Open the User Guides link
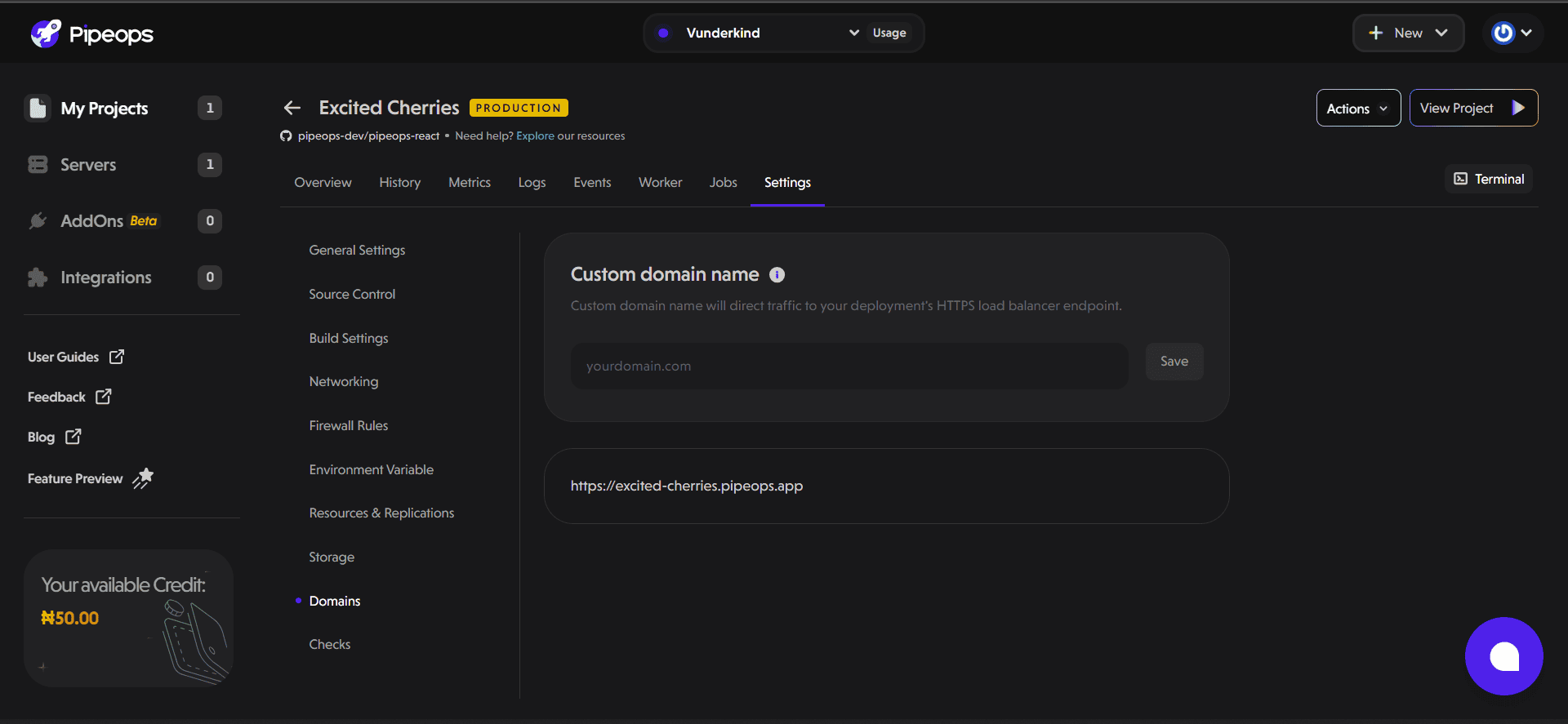The height and width of the screenshot is (724, 1568). click(76, 357)
